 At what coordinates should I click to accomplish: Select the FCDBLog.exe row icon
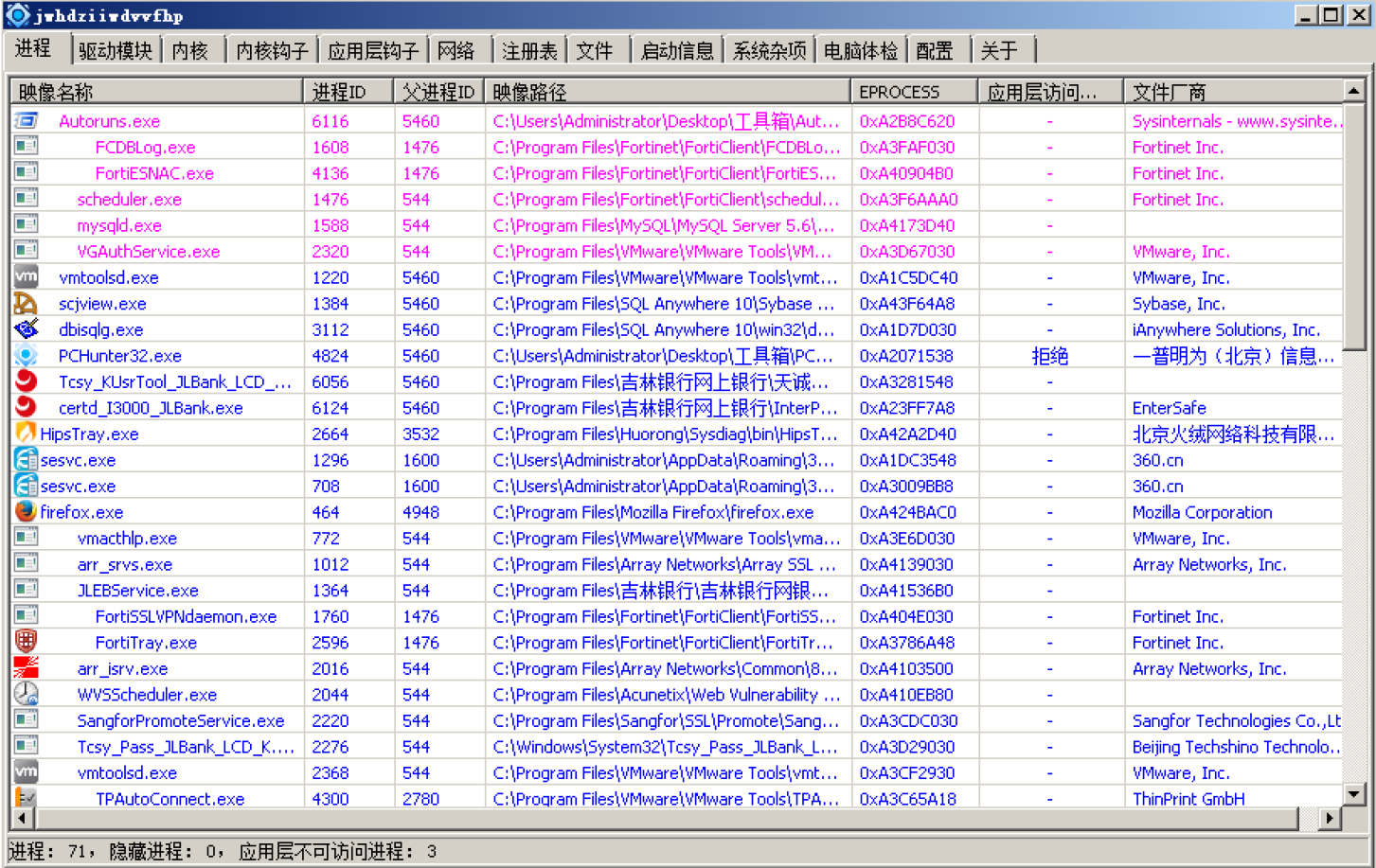[x=27, y=147]
